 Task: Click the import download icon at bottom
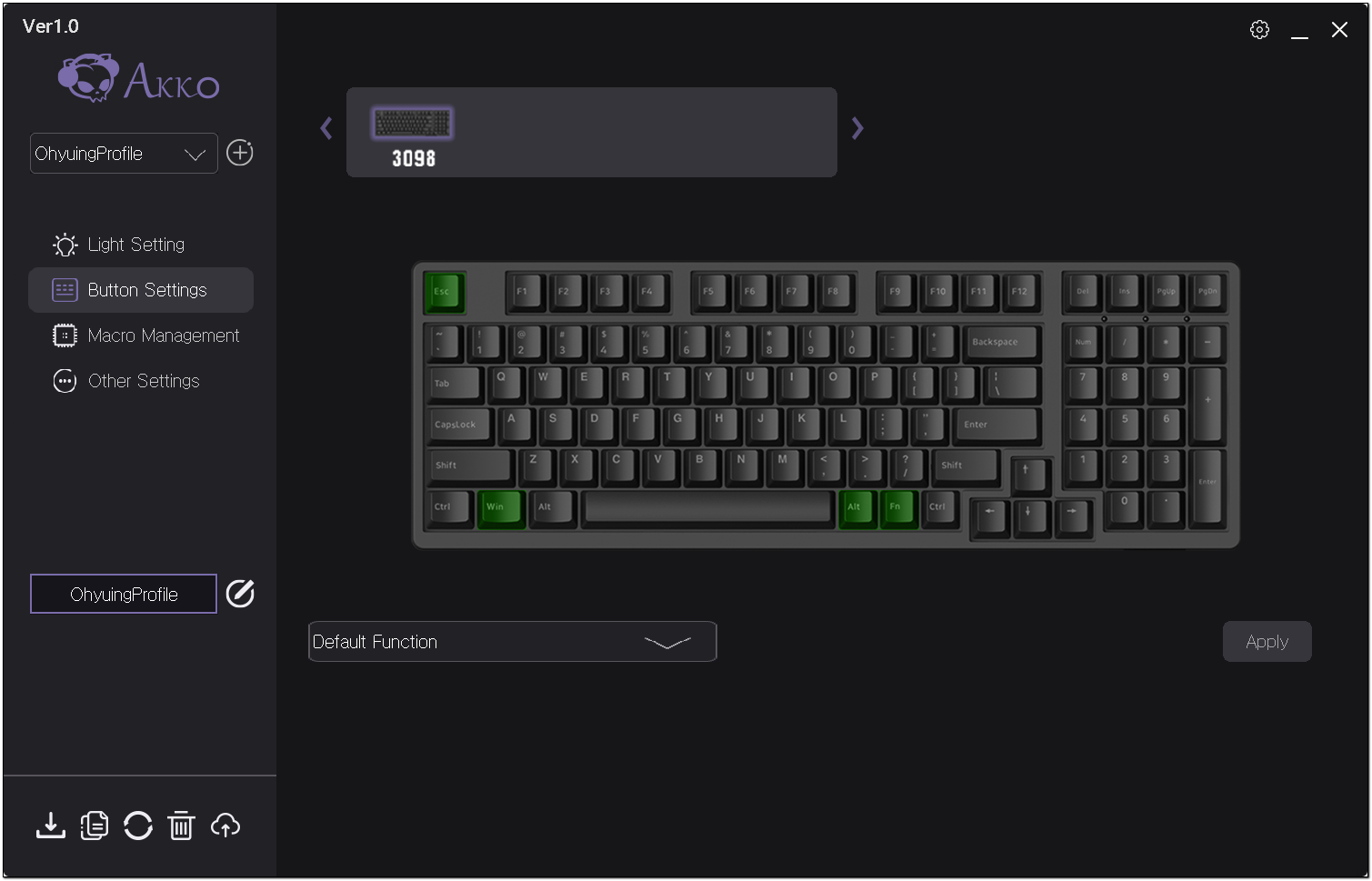pos(51,826)
